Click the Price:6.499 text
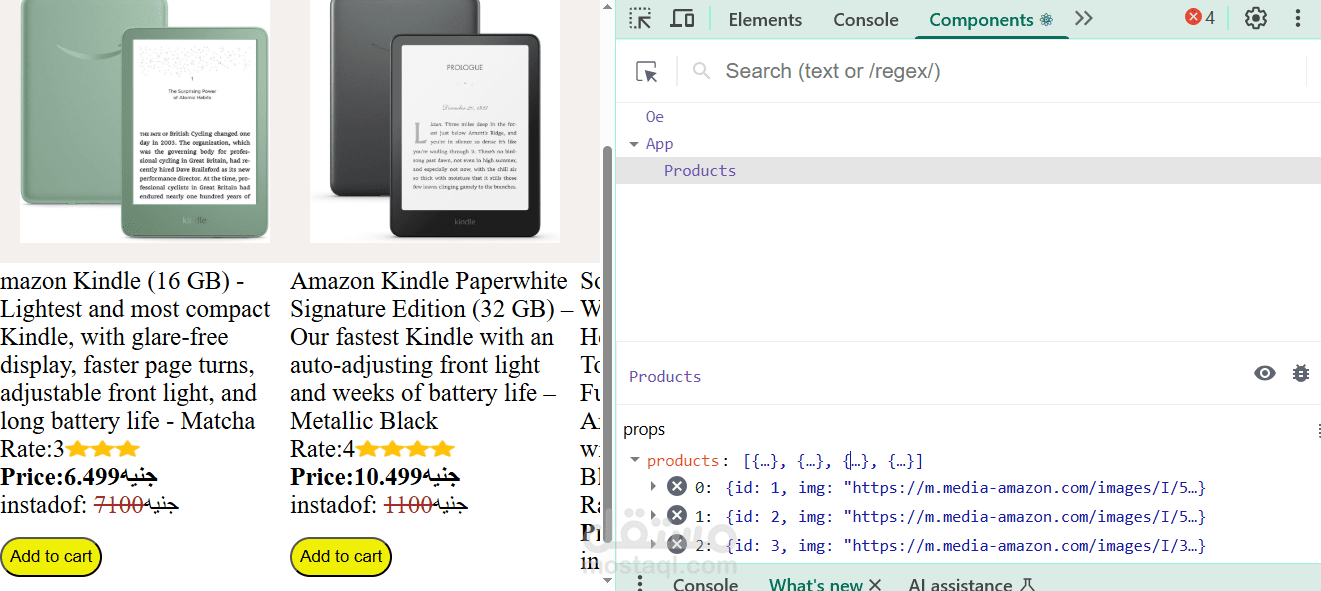The width and height of the screenshot is (1321, 591). click(79, 477)
